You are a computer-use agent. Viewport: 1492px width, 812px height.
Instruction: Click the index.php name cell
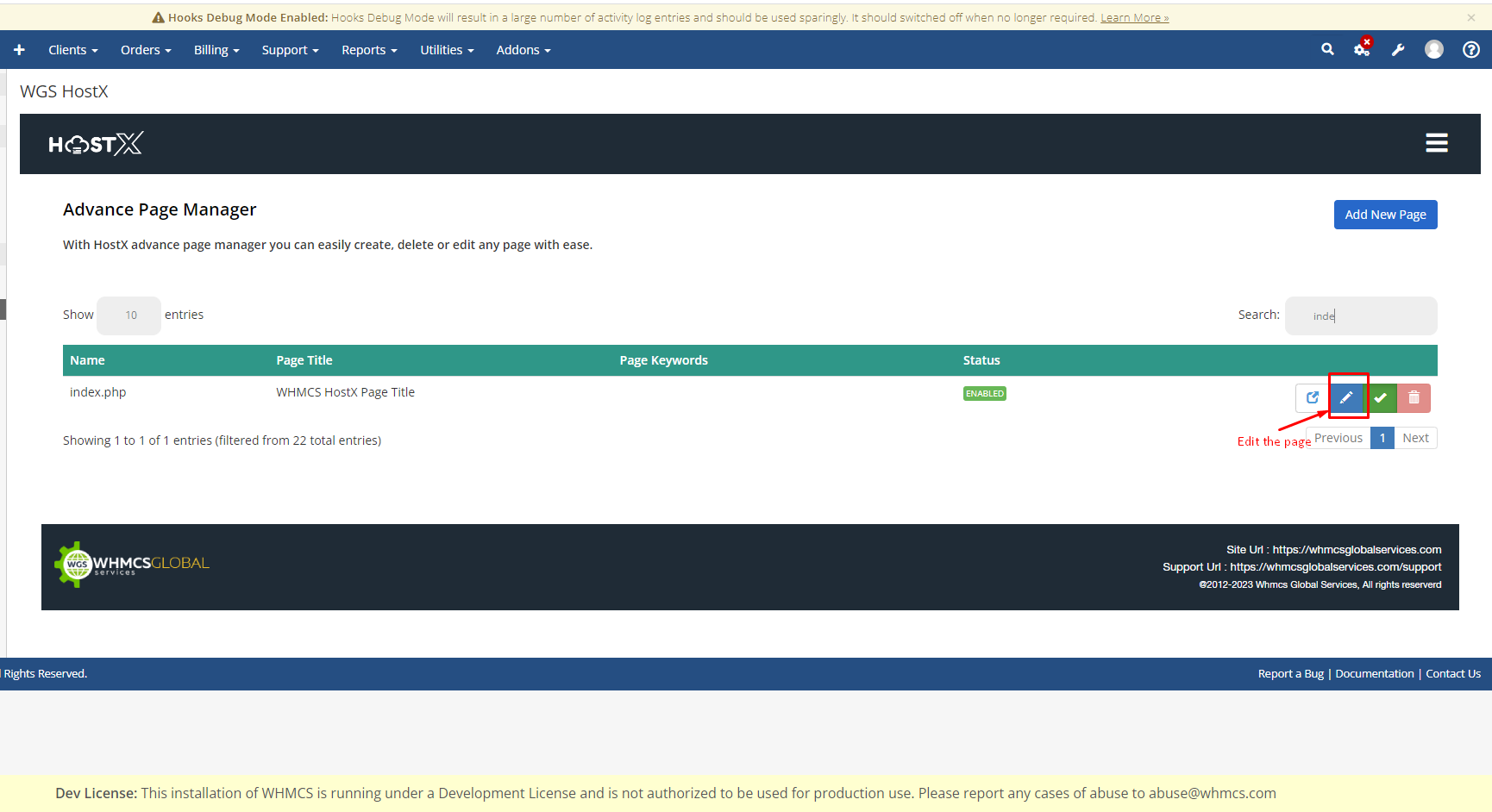tap(97, 392)
